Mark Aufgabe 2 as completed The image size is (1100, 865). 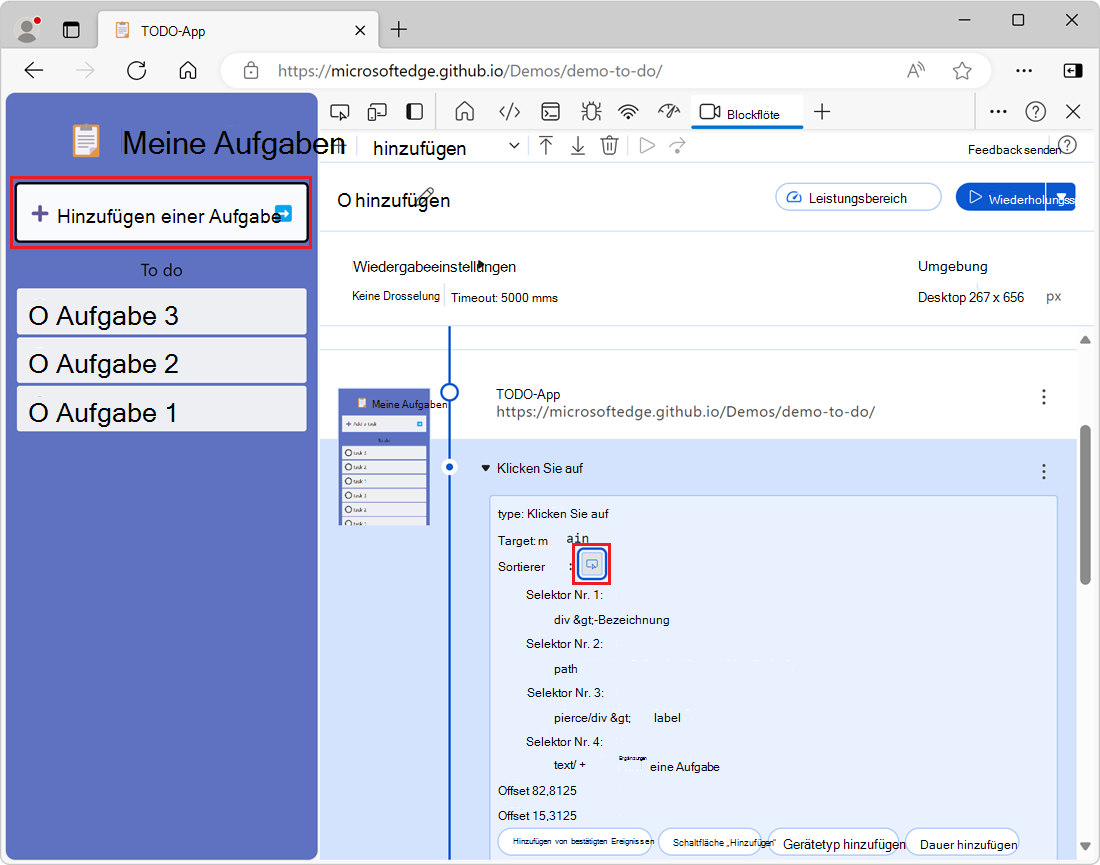tap(39, 364)
